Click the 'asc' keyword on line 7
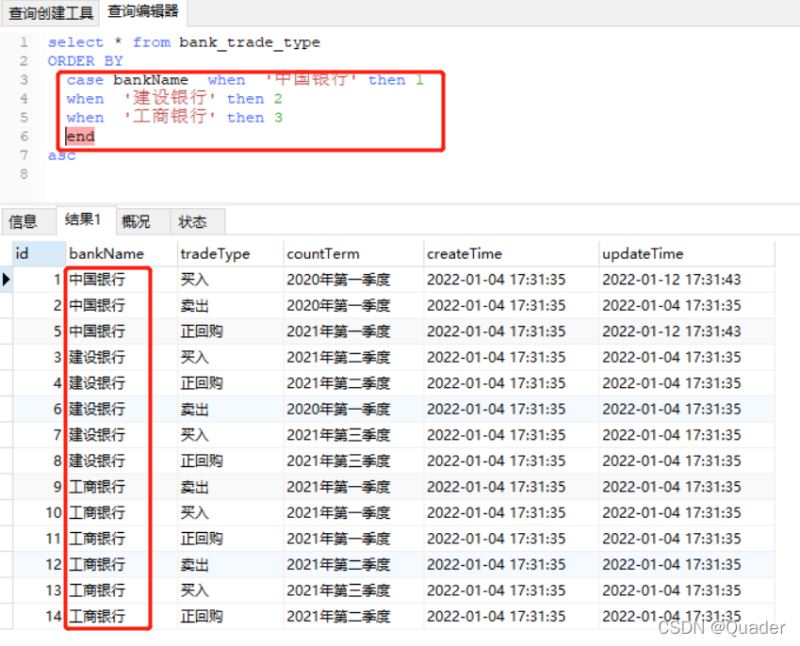Viewport: 800px width, 646px height. [x=62, y=155]
